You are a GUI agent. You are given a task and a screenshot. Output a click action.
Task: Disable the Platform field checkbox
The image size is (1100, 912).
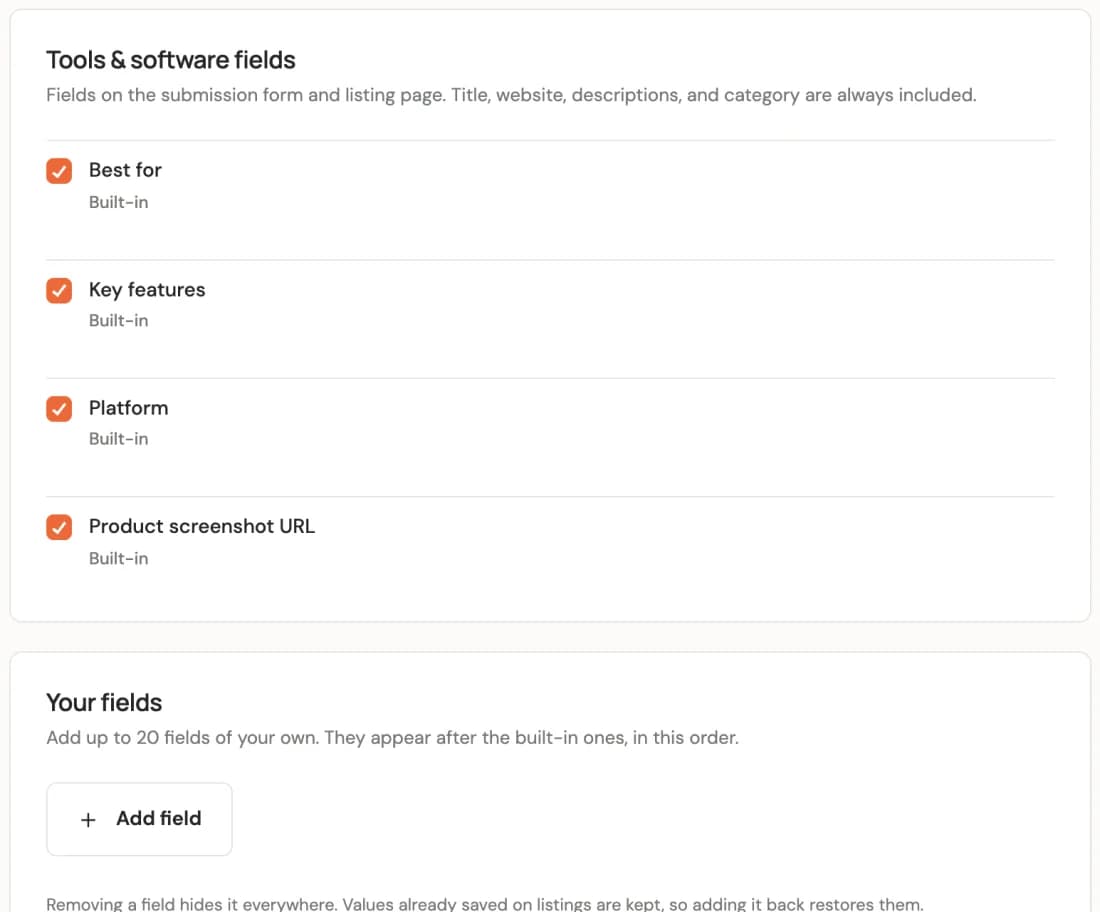(59, 409)
